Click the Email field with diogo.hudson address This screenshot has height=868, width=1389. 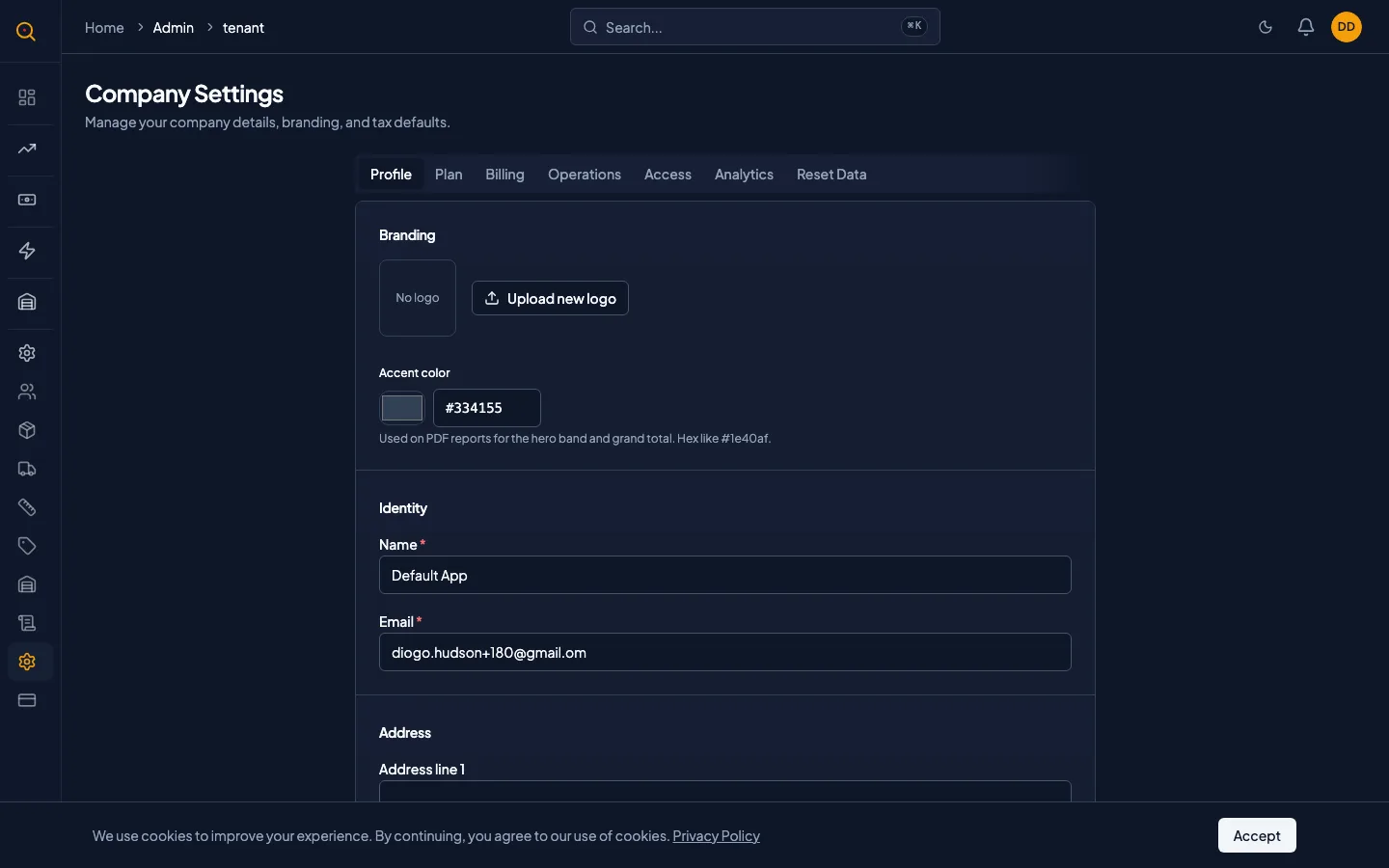(x=725, y=652)
